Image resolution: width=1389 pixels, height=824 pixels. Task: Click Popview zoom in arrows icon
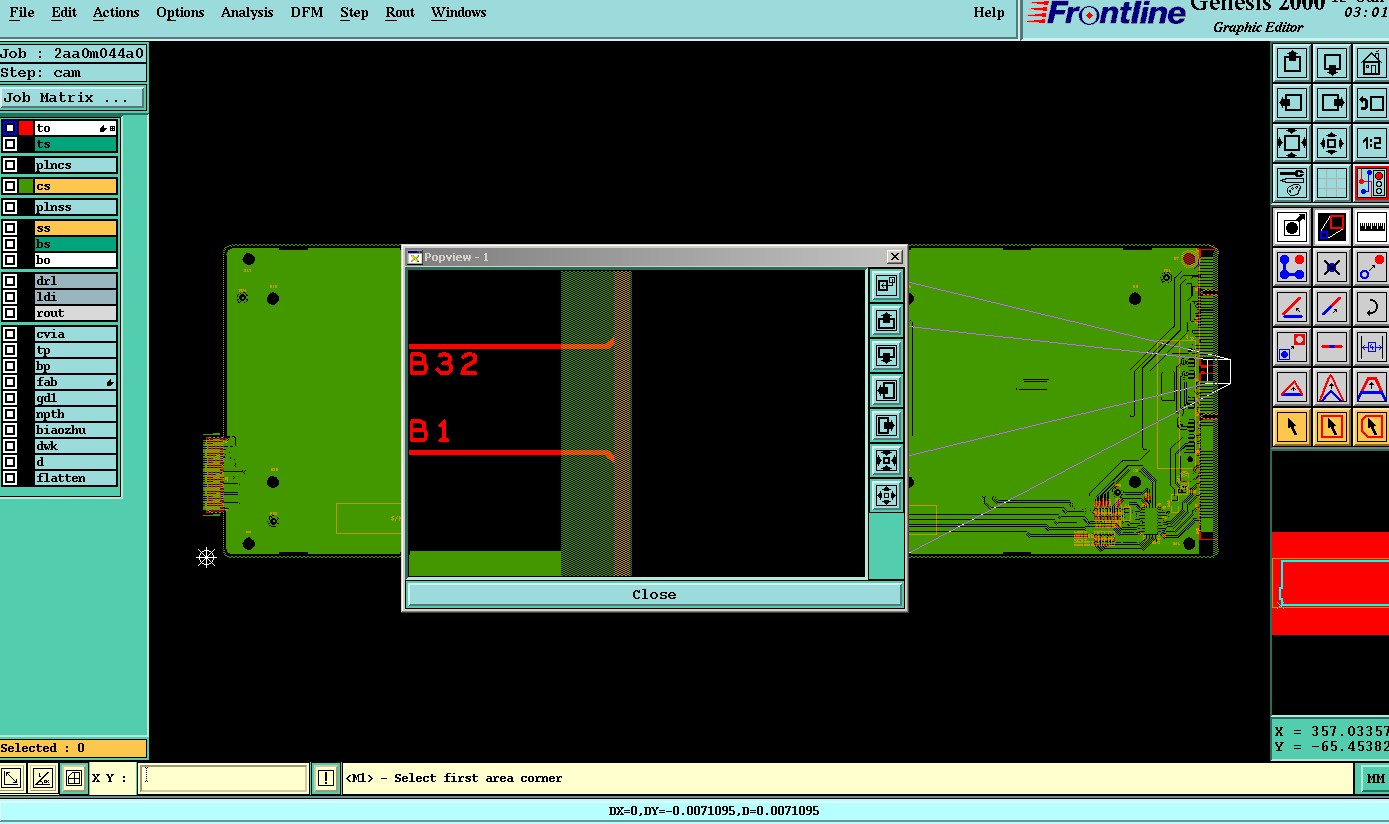point(886,460)
